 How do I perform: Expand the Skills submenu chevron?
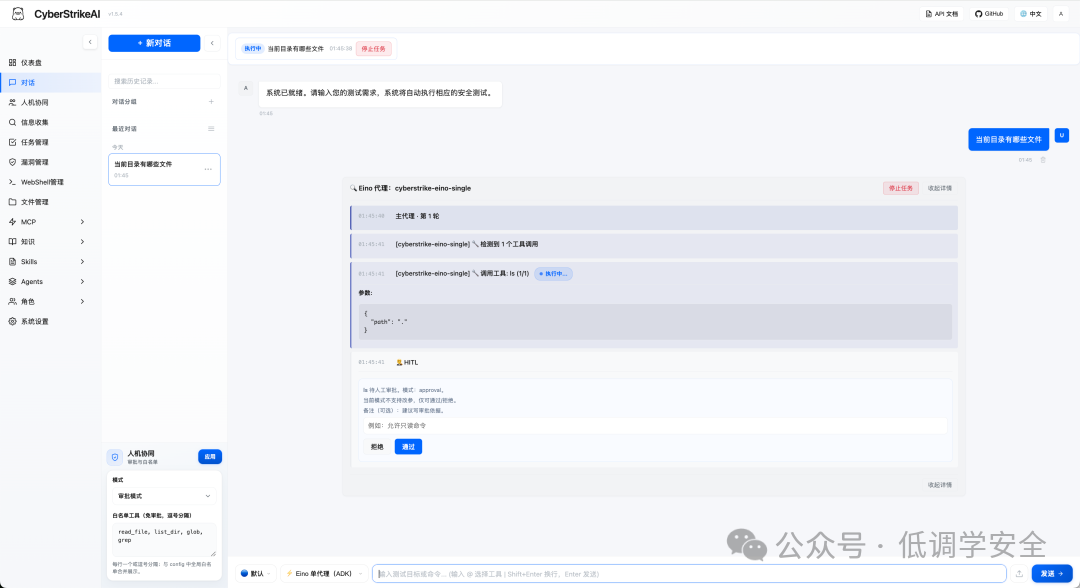82,262
